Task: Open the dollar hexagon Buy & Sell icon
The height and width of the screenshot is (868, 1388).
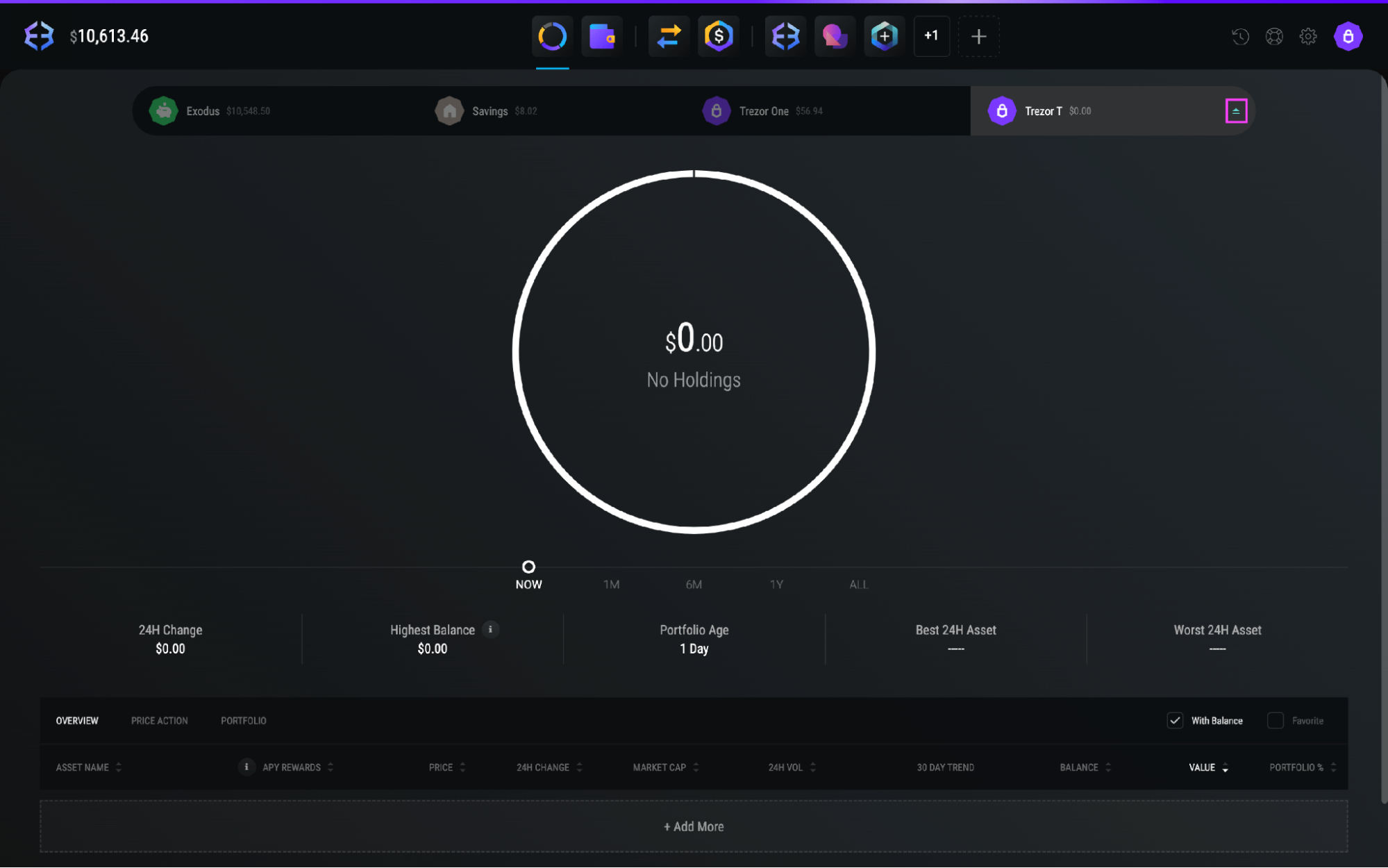Action: coord(719,36)
